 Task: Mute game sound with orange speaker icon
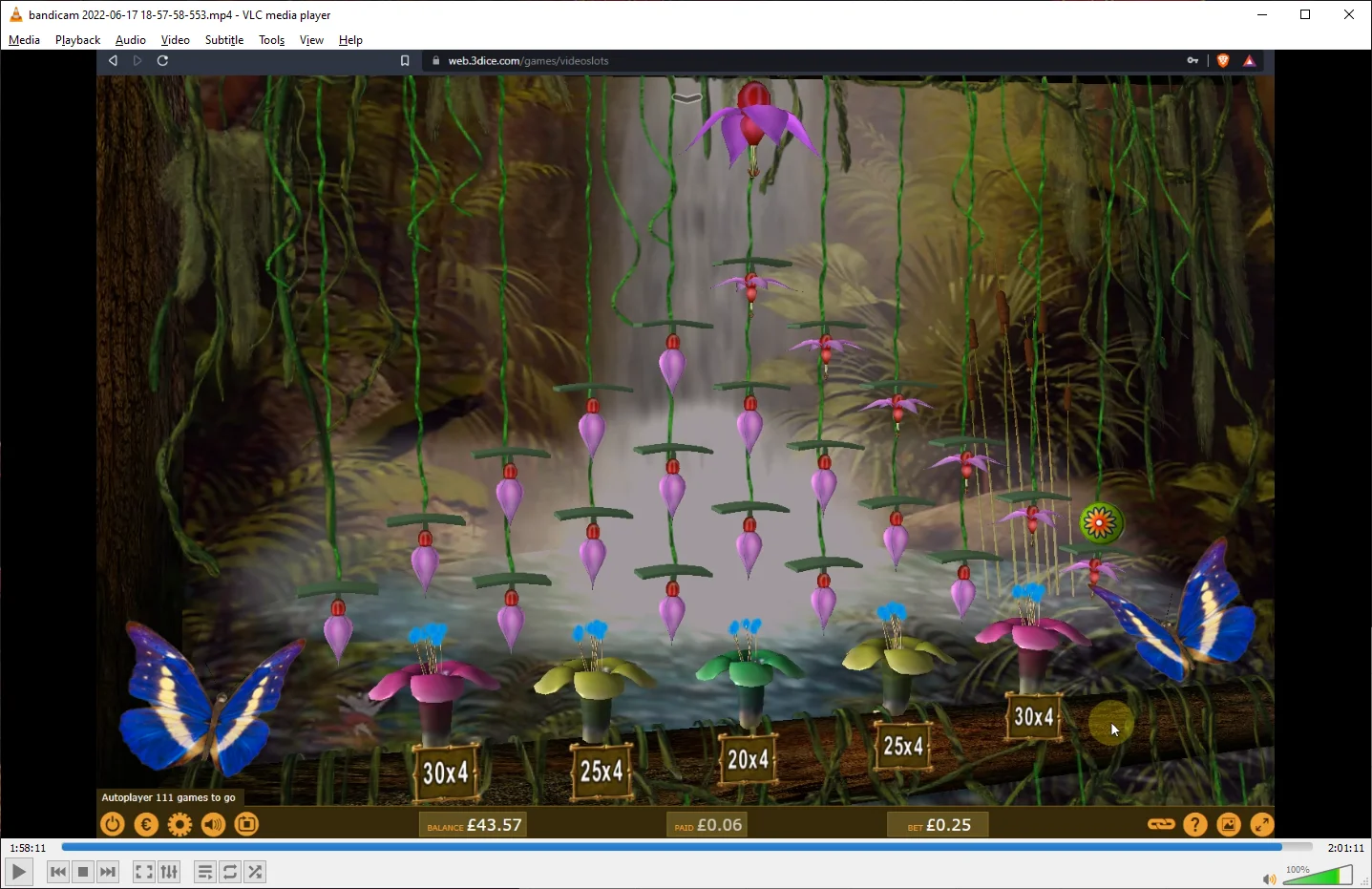tap(213, 824)
